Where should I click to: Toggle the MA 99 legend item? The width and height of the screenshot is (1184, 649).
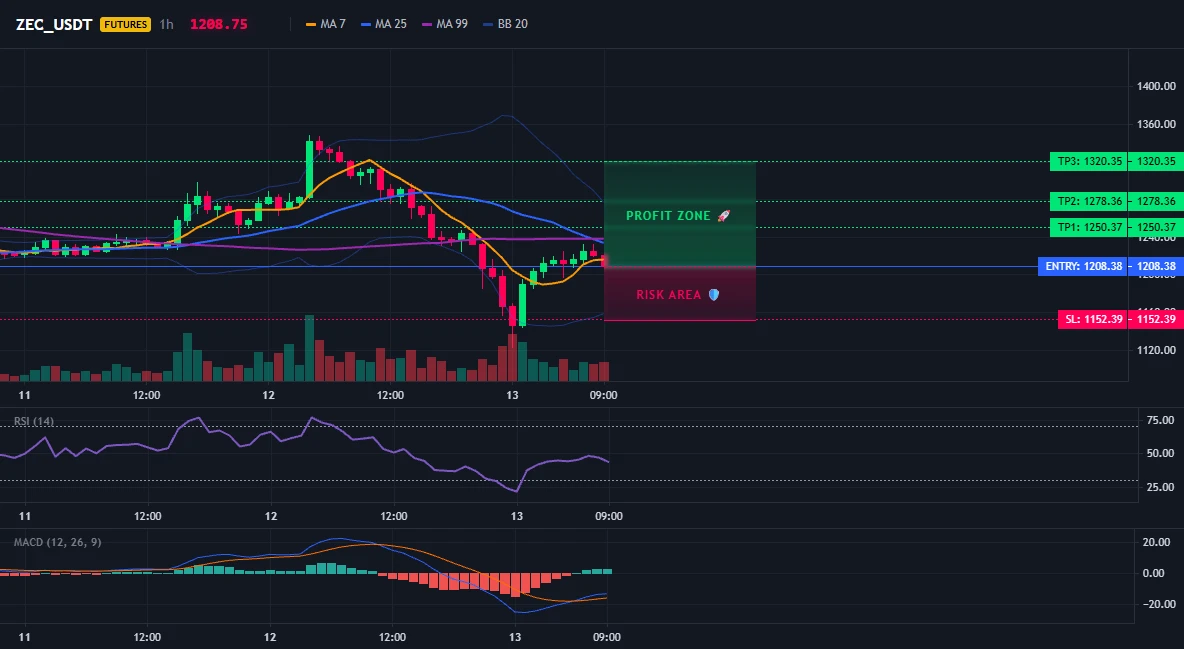coord(445,24)
